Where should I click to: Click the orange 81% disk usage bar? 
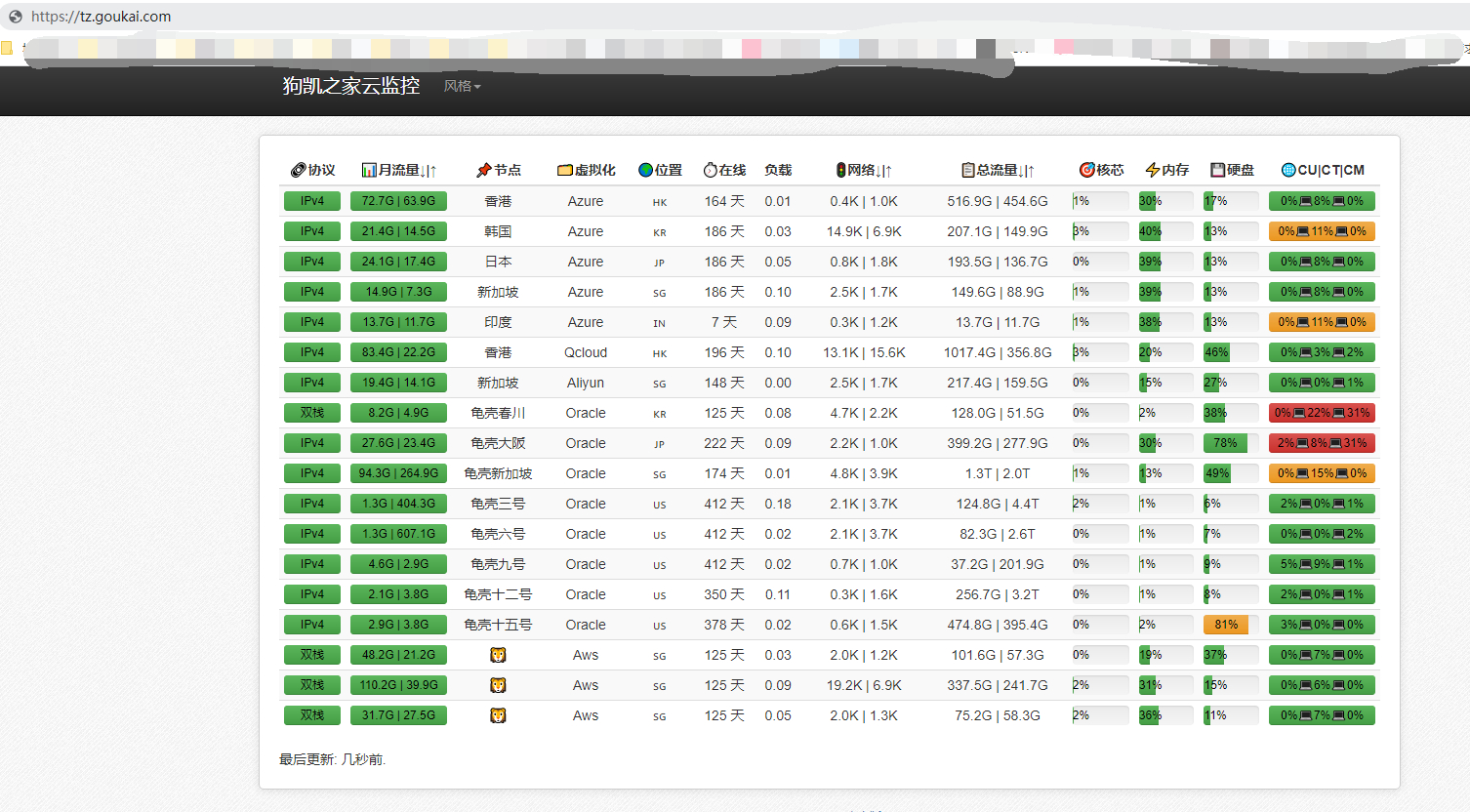click(x=1226, y=625)
